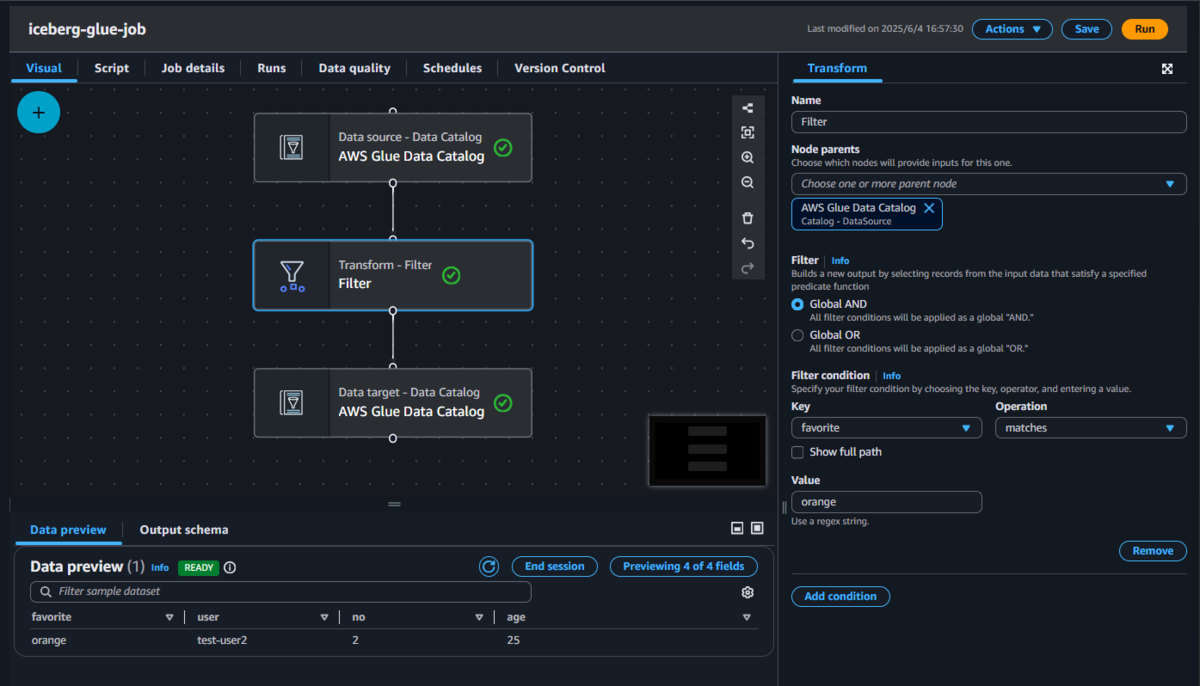The height and width of the screenshot is (686, 1200).
Task: Minimize the data preview panel
Action: click(x=737, y=528)
